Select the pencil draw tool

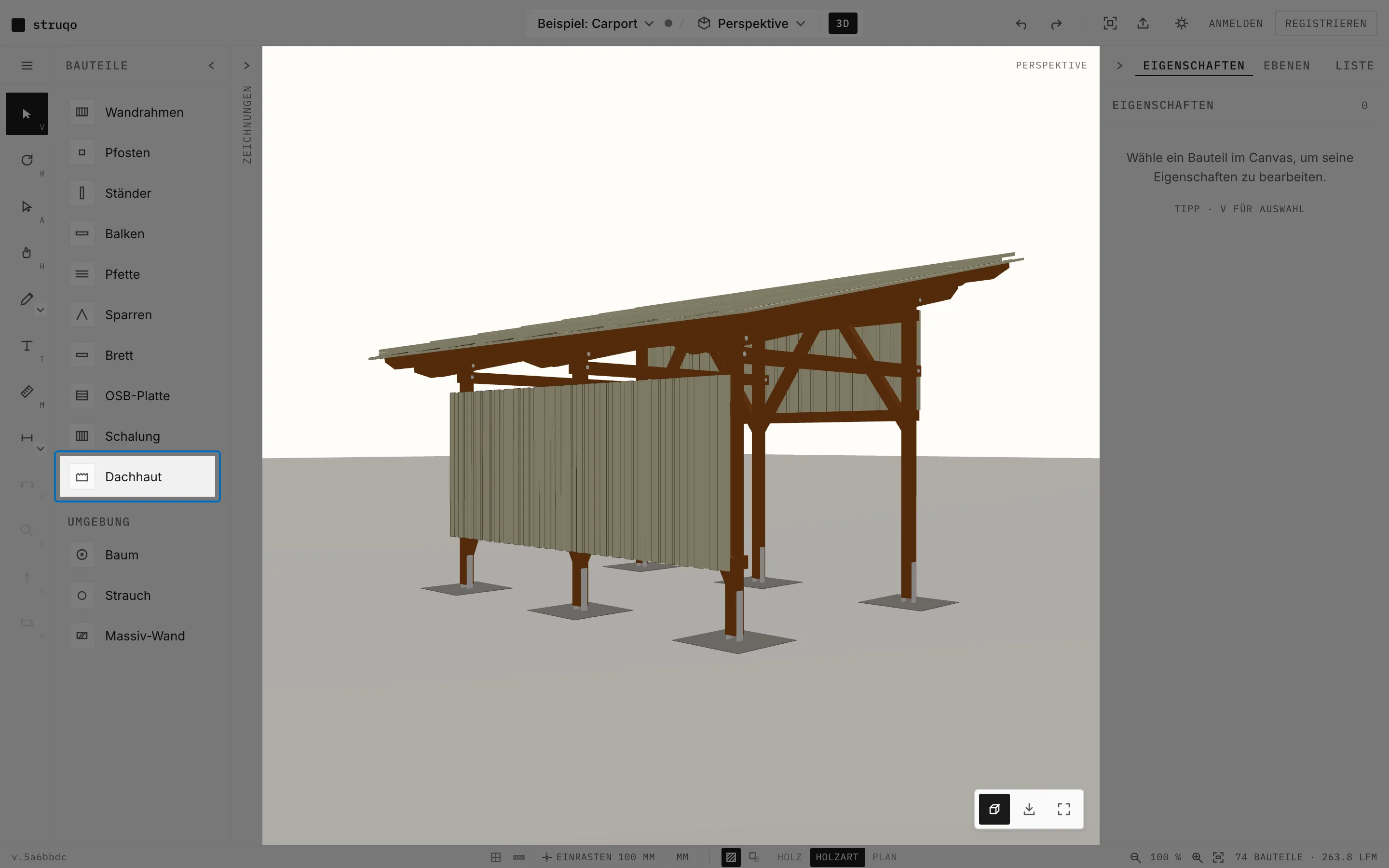click(x=27, y=299)
